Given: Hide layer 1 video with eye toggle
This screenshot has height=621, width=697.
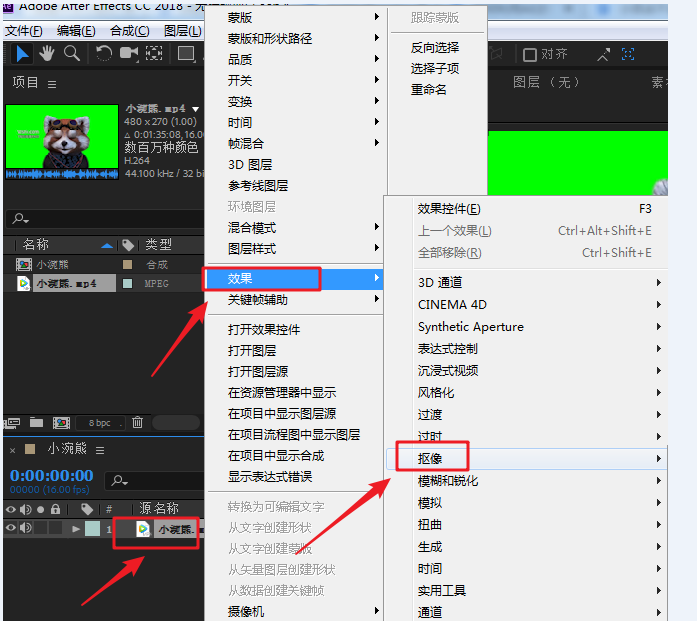Looking at the screenshot, I should point(11,528).
